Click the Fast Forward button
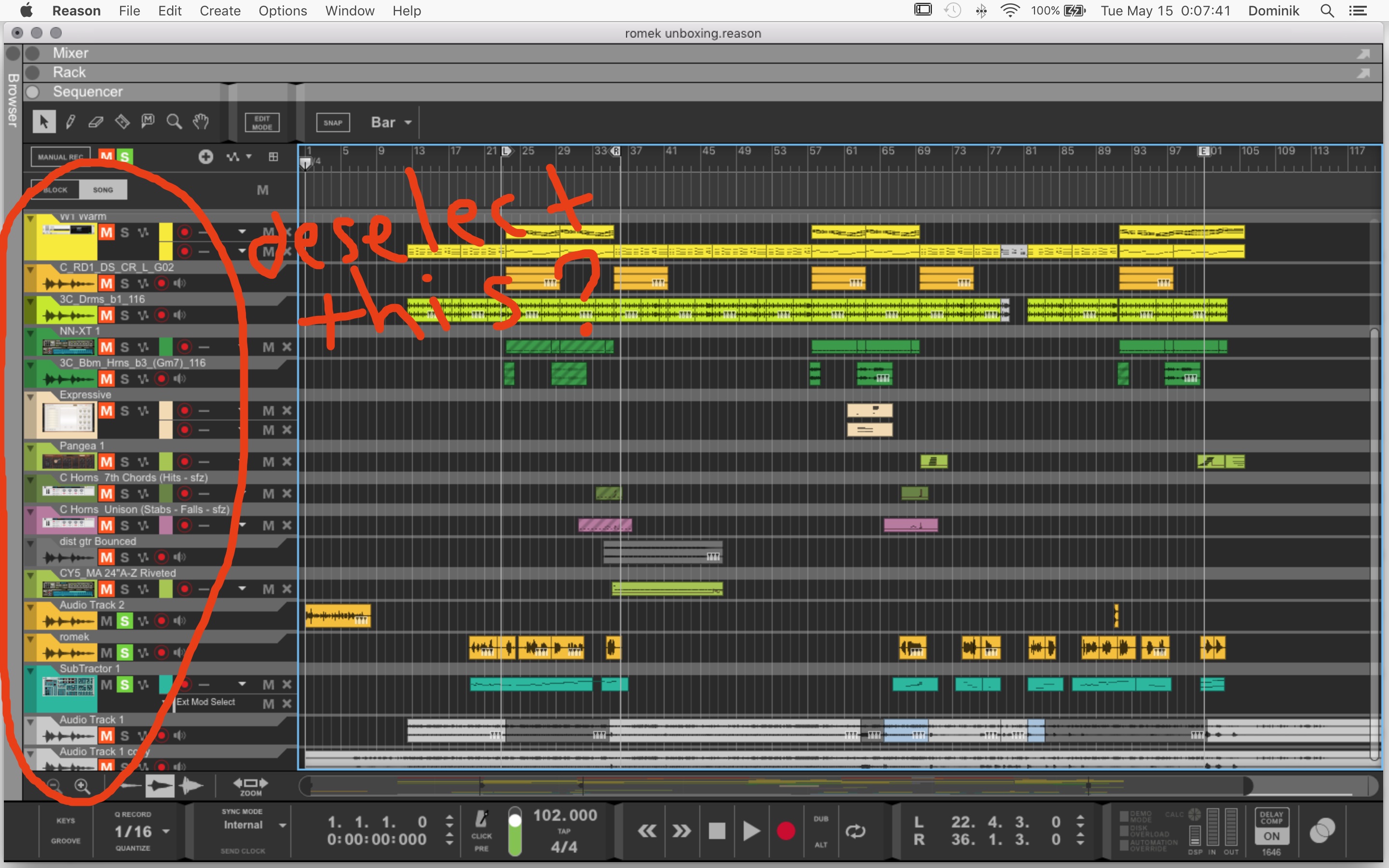1389x868 pixels. (x=682, y=831)
